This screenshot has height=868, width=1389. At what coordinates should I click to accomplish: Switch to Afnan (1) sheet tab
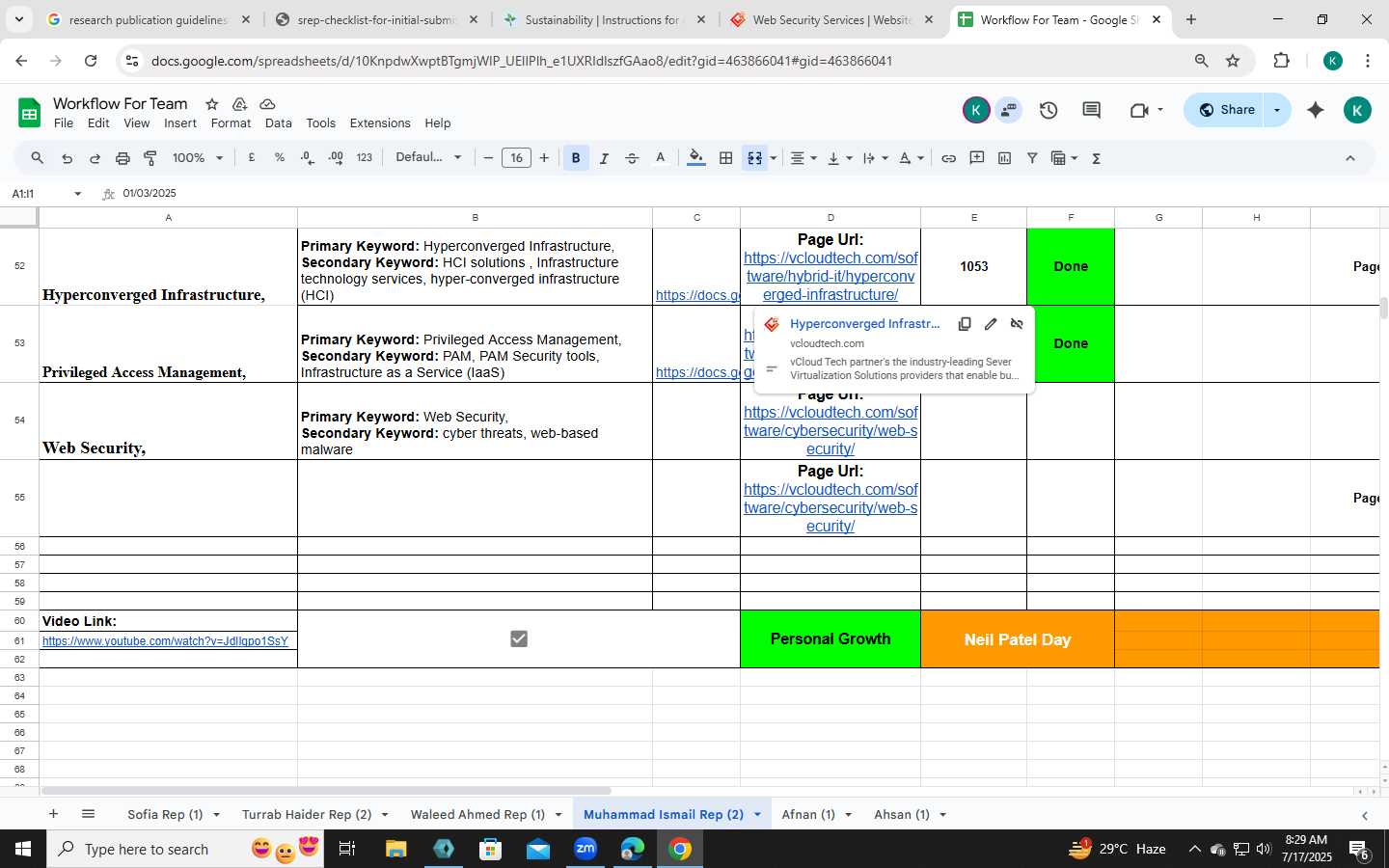click(x=808, y=814)
